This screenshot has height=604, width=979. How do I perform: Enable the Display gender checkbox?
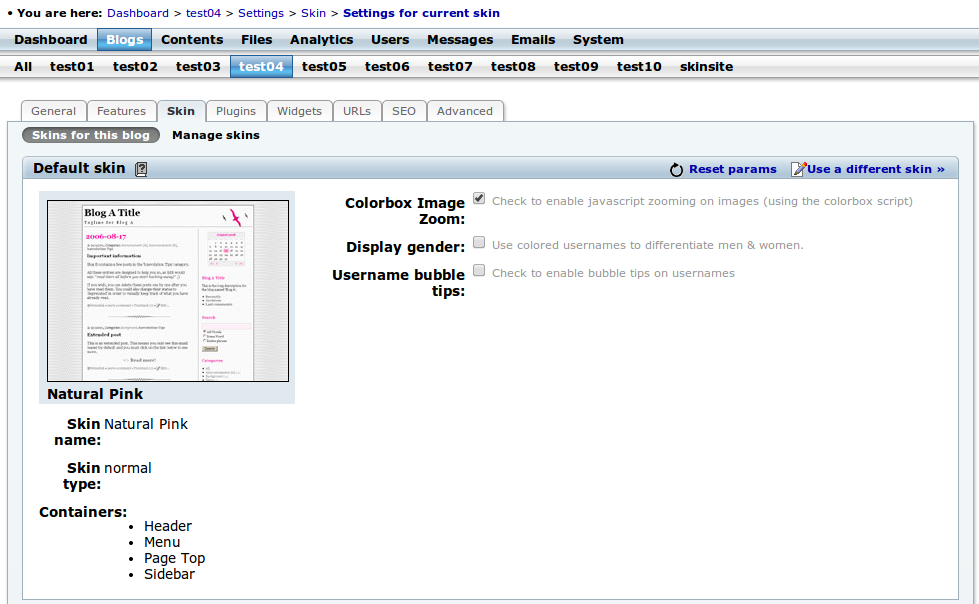pyautogui.click(x=479, y=242)
